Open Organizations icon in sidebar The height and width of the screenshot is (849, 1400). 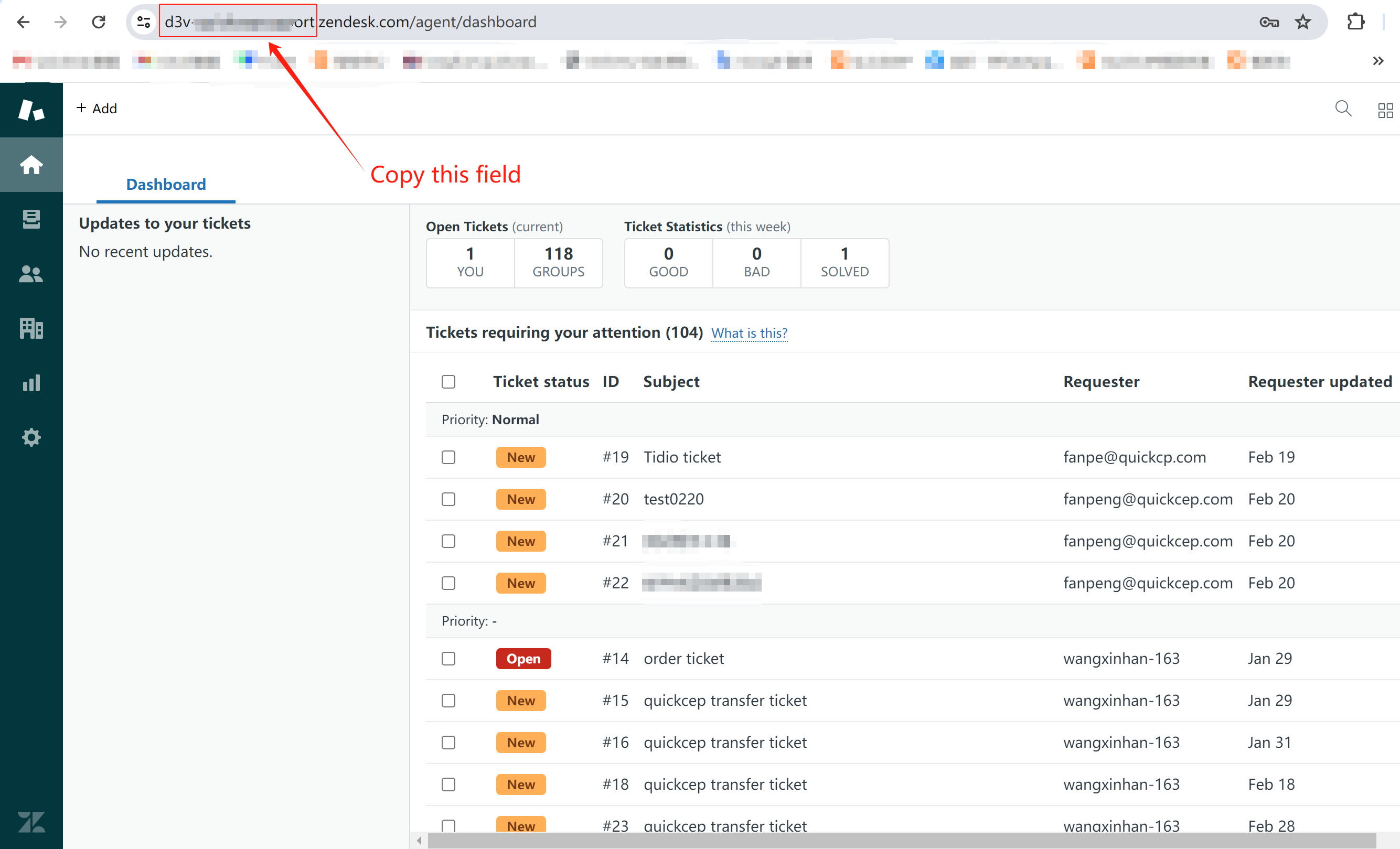(31, 328)
